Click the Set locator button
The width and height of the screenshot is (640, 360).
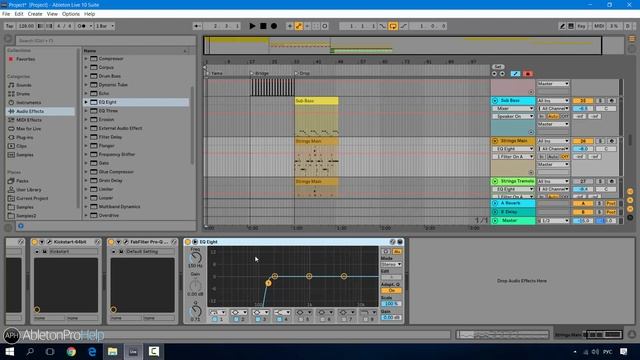[498, 67]
